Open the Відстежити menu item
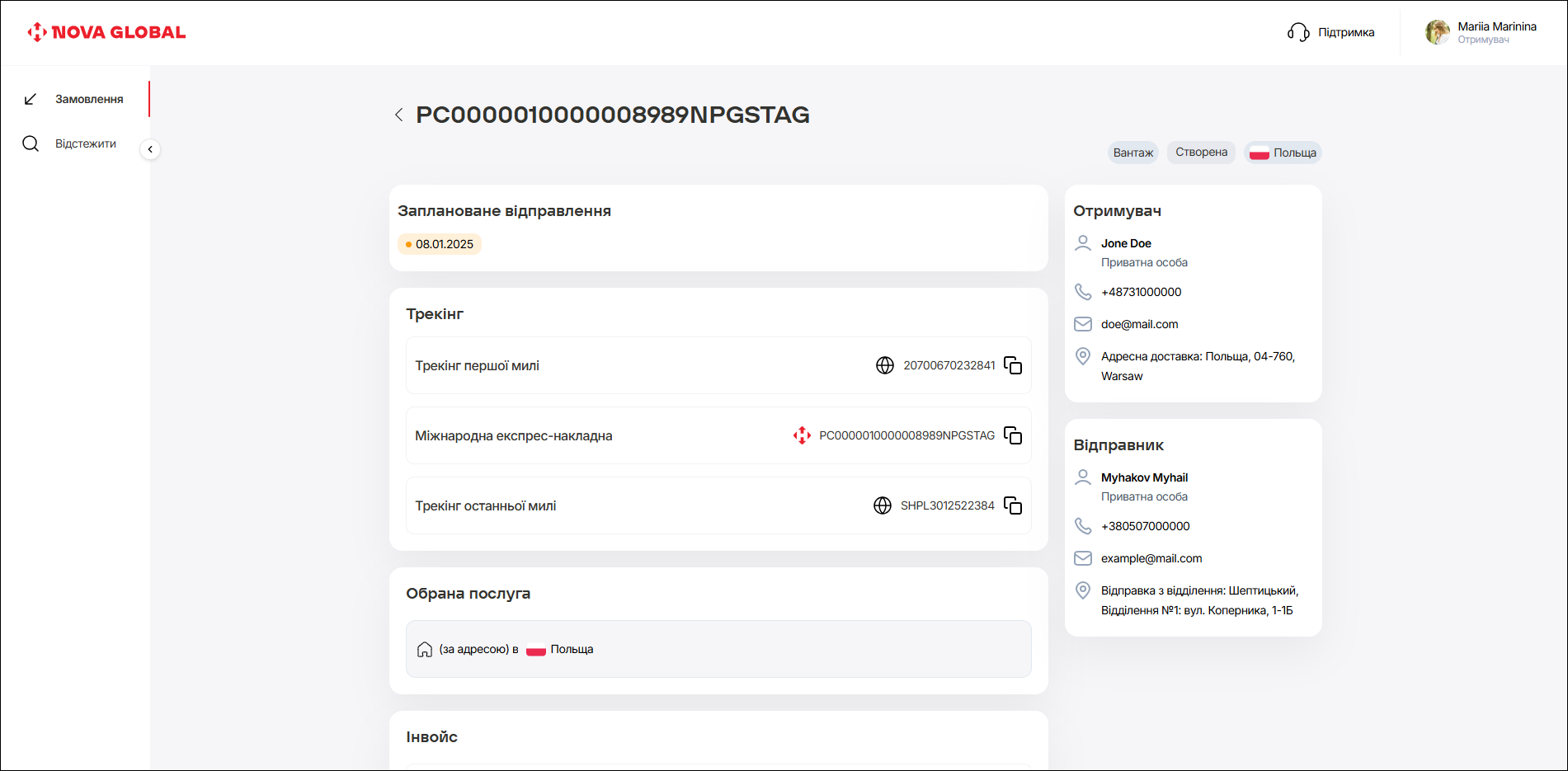Image resolution: width=1568 pixels, height=771 pixels. tap(86, 143)
